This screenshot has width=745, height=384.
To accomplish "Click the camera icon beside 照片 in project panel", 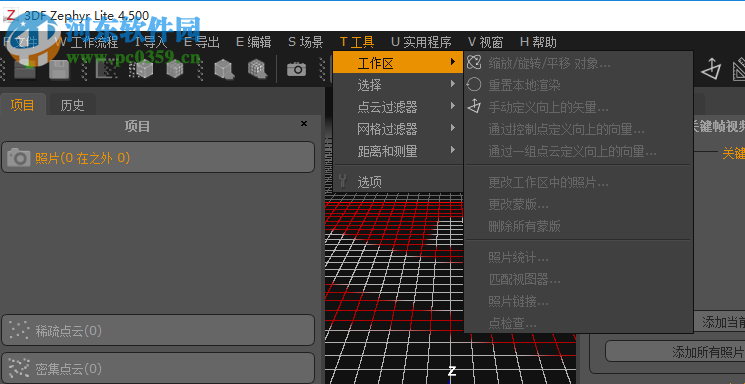I will point(19,157).
